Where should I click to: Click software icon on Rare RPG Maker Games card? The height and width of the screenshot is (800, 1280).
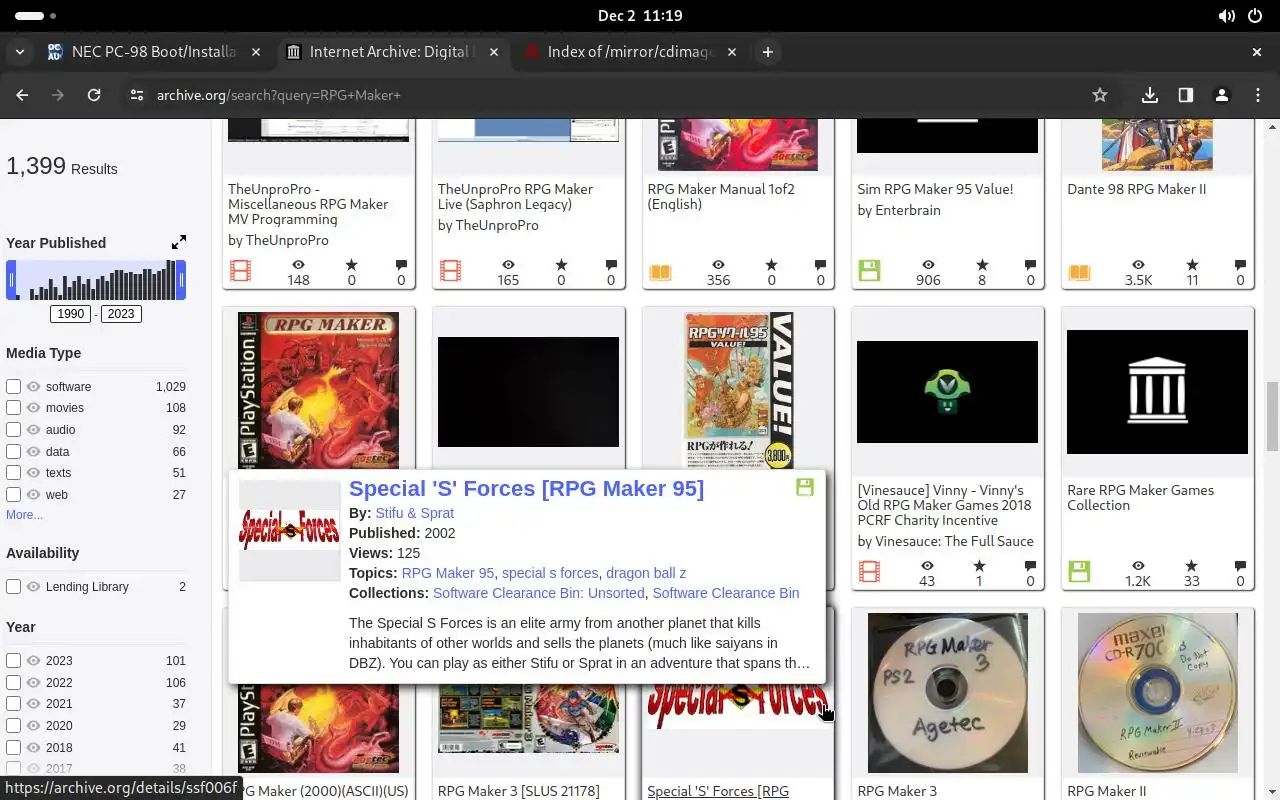pyautogui.click(x=1079, y=572)
